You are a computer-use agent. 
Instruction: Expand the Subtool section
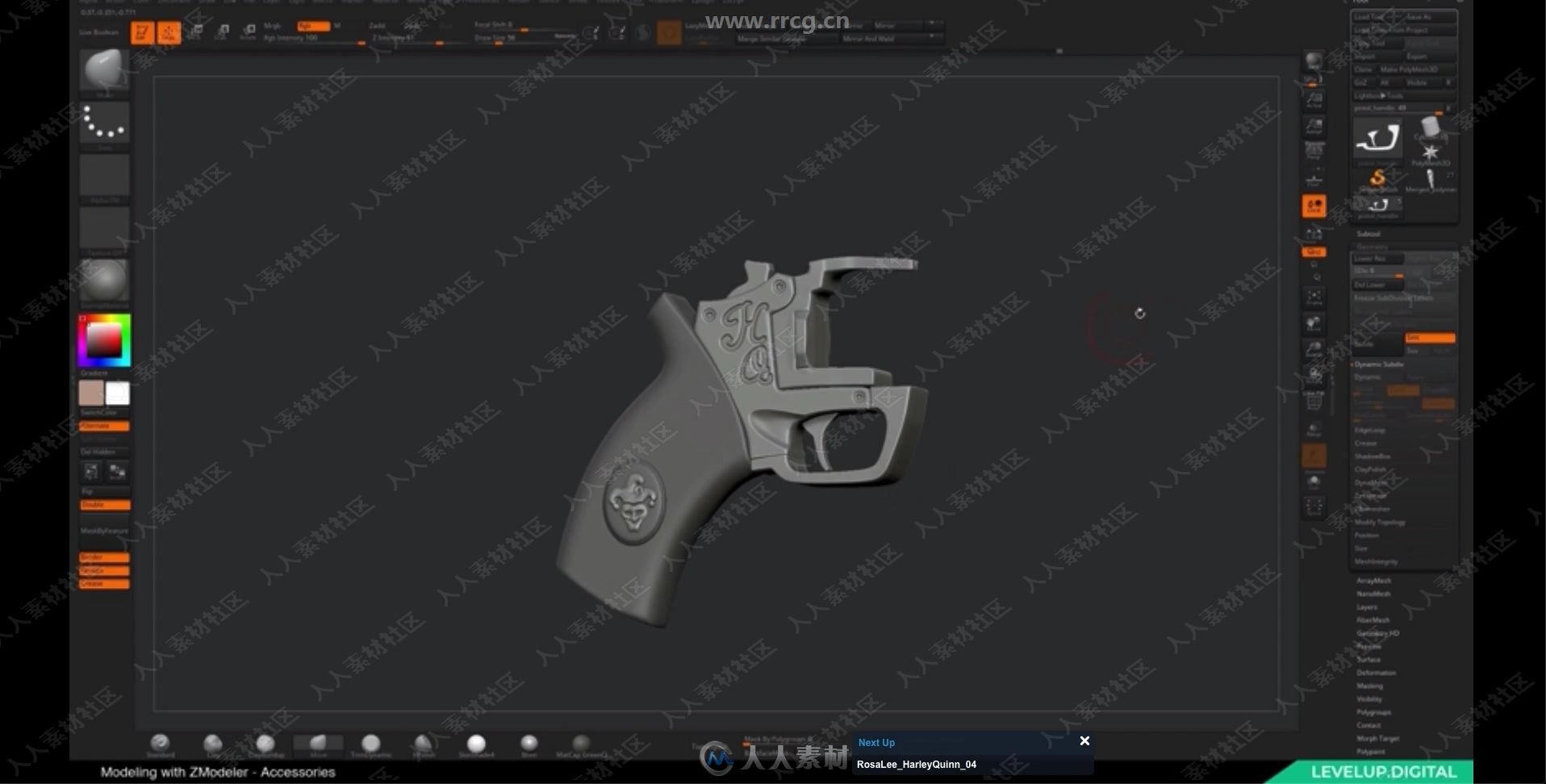1369,234
